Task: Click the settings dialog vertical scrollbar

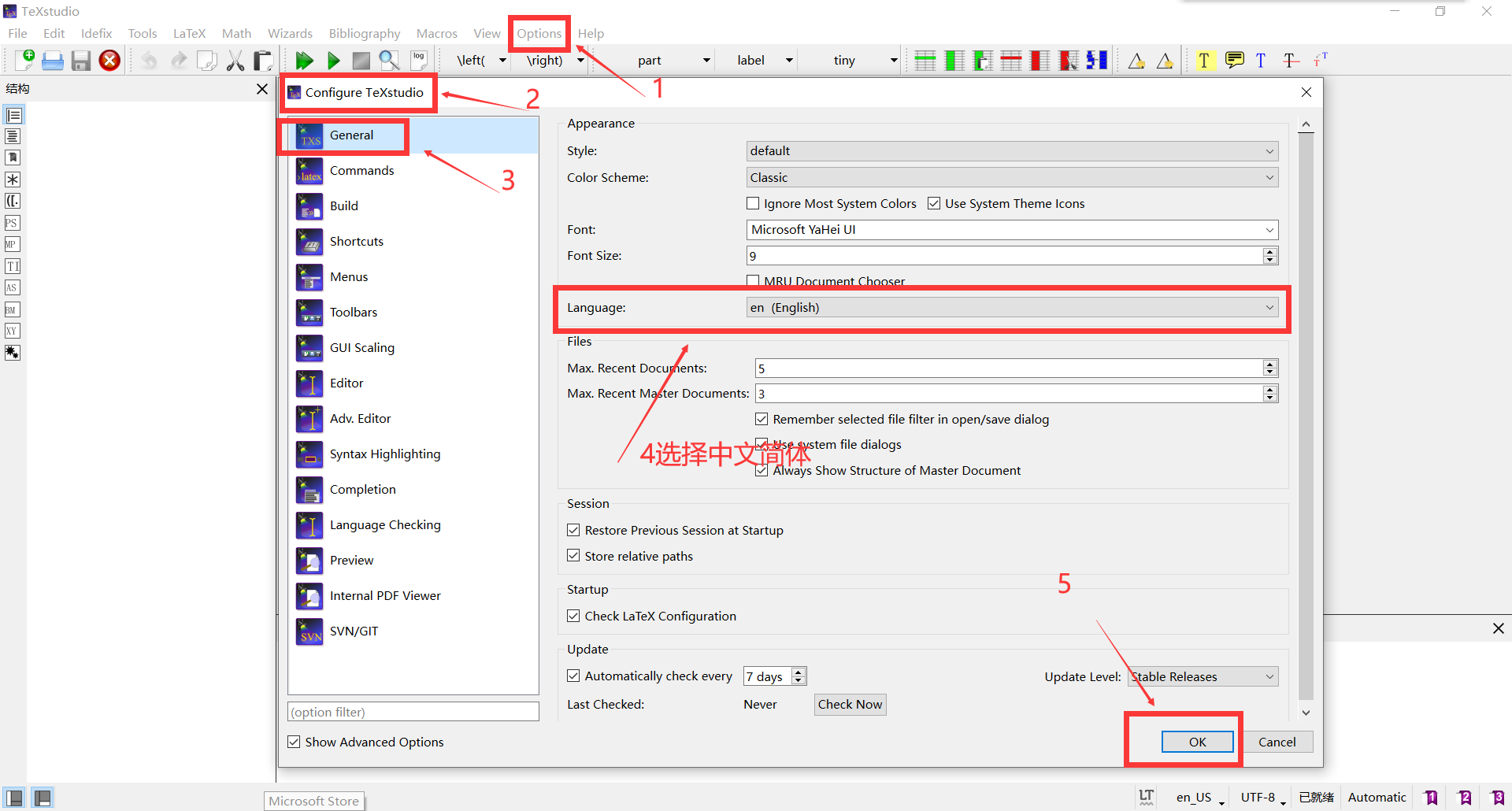Action: [1306, 416]
